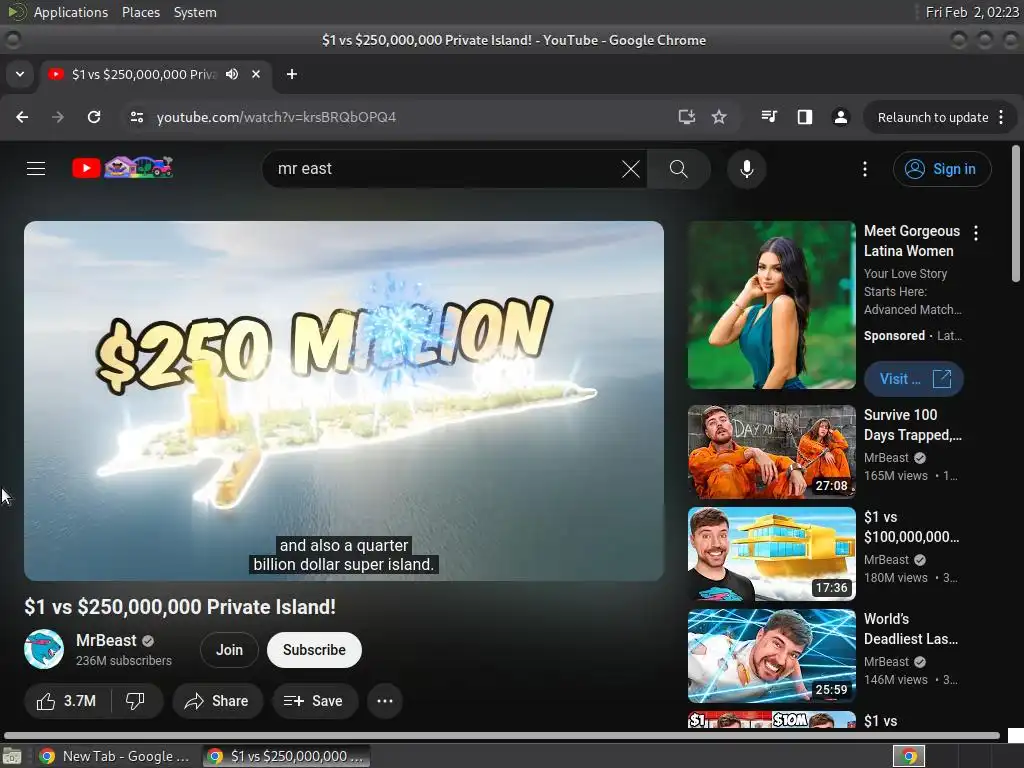Image resolution: width=1024 pixels, height=768 pixels.
Task: View site information icon in address bar
Action: (x=136, y=117)
